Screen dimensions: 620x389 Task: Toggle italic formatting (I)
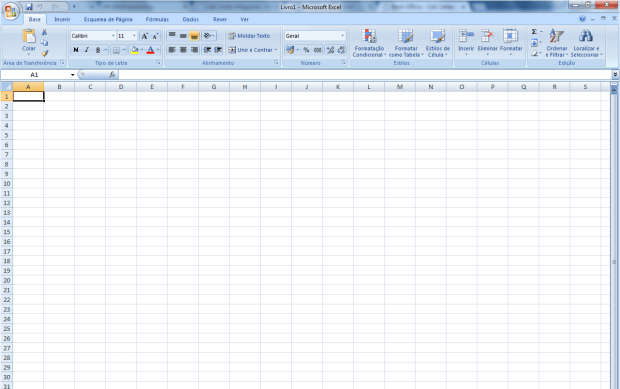87,50
